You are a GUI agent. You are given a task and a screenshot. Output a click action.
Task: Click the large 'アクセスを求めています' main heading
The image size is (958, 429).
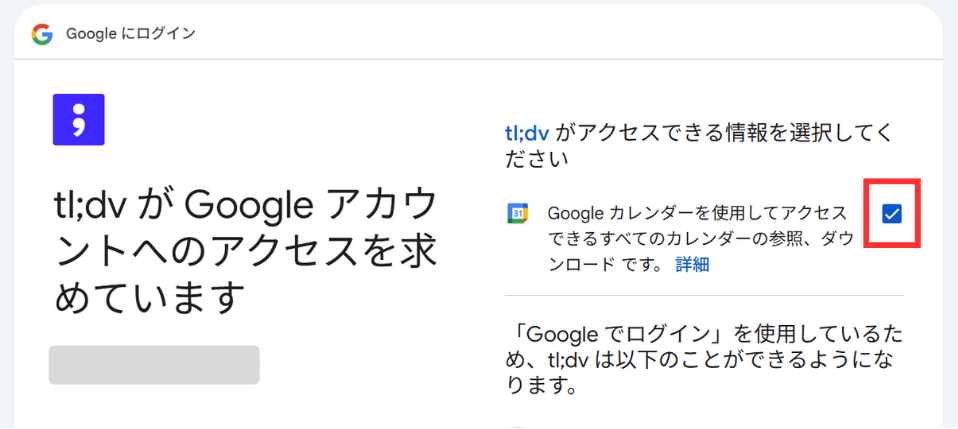click(246, 252)
